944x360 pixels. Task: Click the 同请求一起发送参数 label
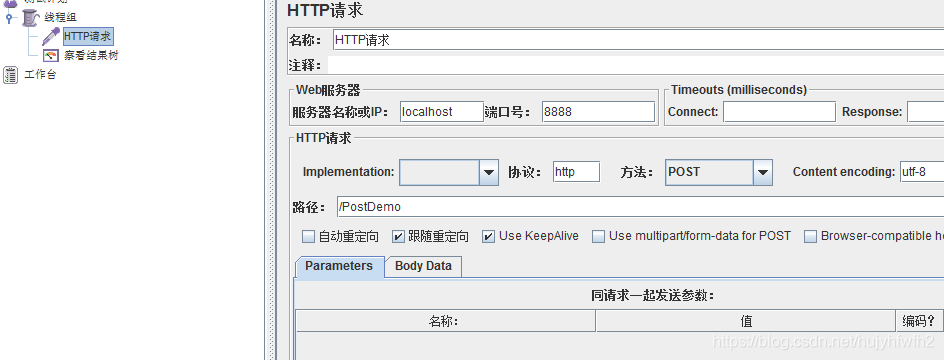[x=653, y=296]
